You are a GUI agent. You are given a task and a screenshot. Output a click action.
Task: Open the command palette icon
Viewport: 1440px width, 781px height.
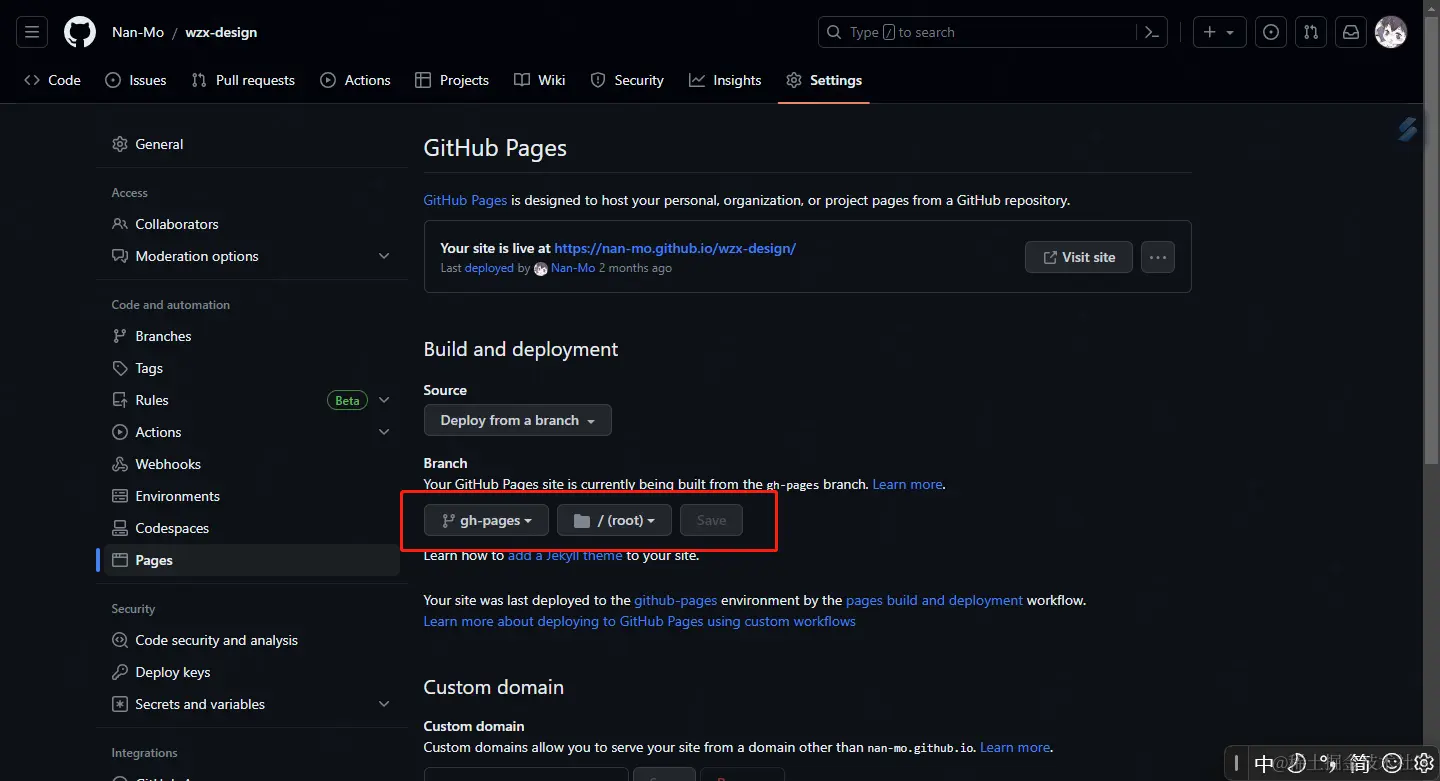[x=1151, y=32]
